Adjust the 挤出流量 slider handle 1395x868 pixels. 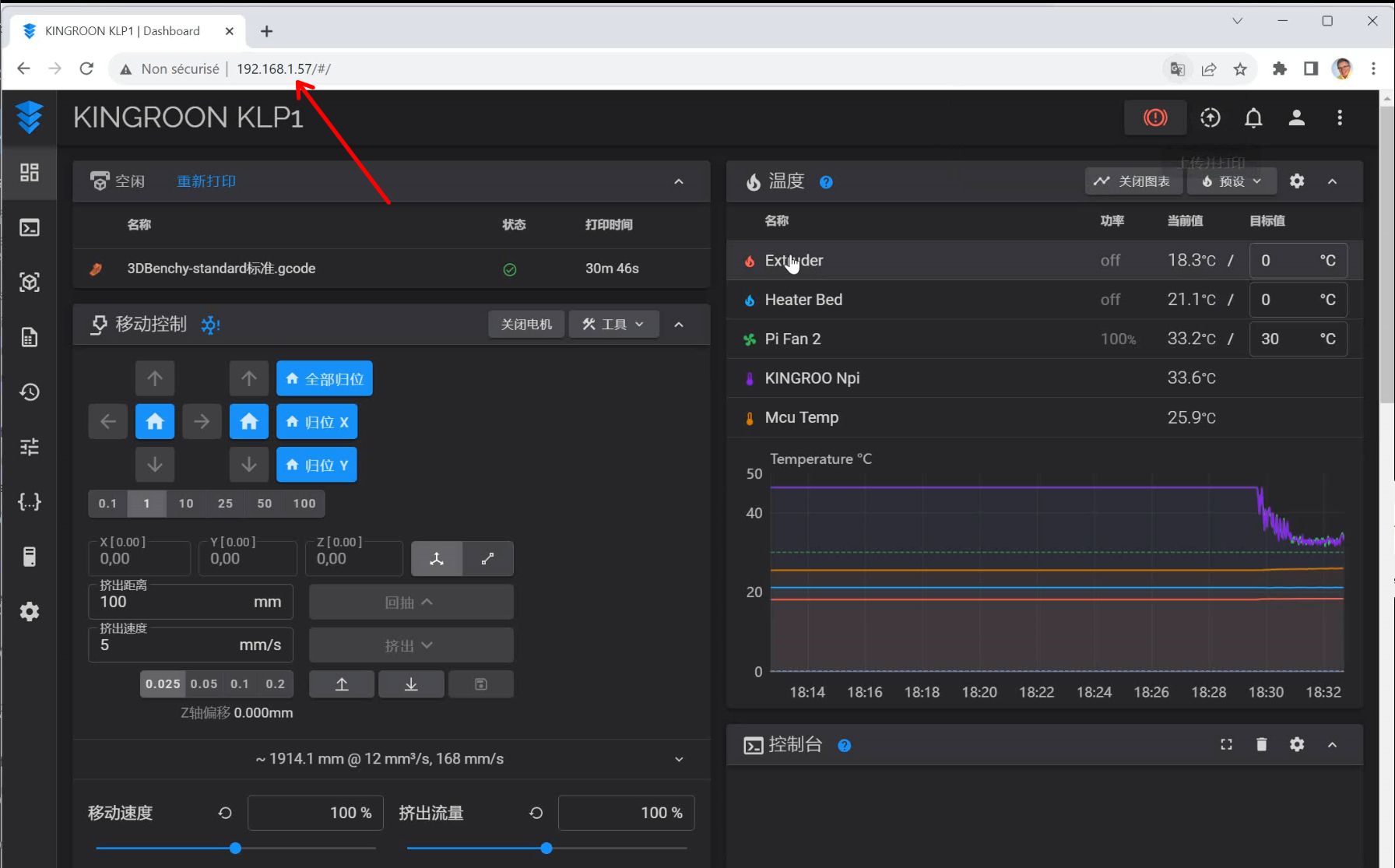pos(546,849)
